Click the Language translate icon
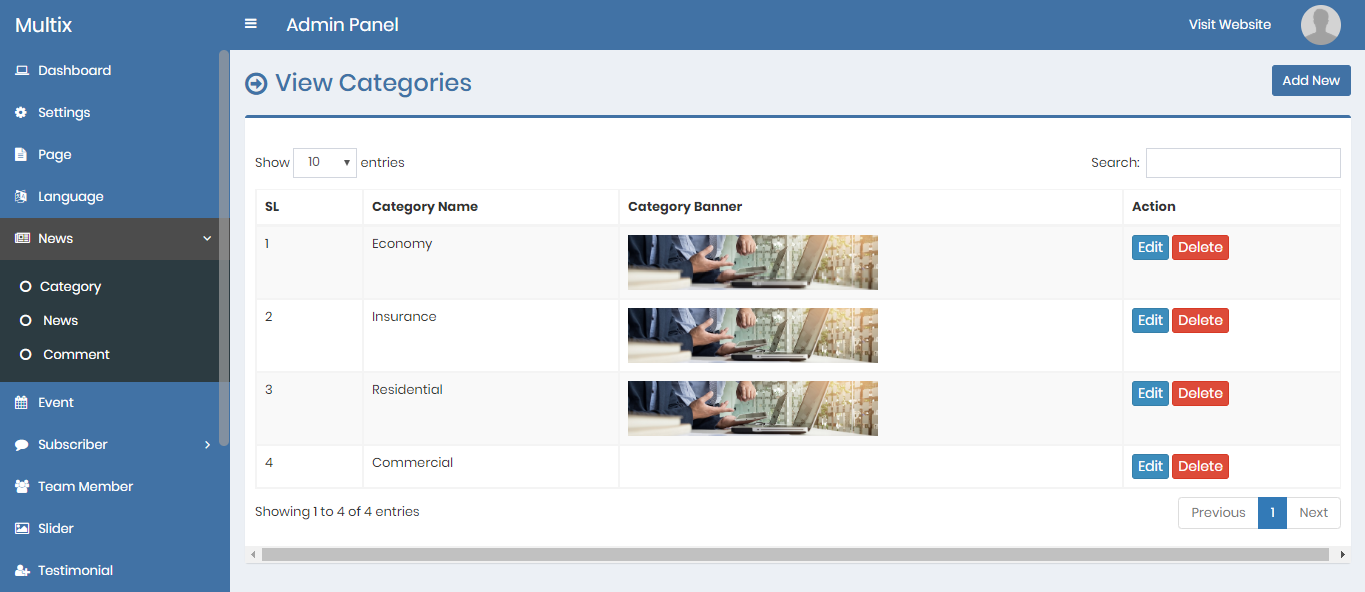 point(21,197)
